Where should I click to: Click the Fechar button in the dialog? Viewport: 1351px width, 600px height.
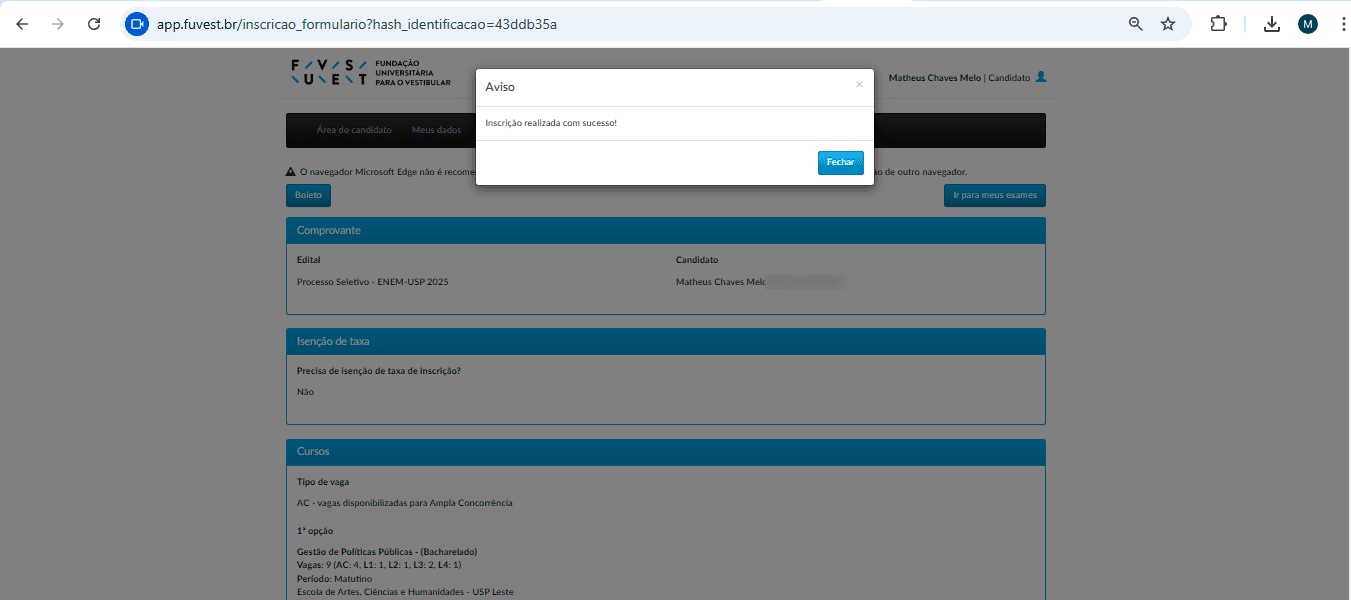(x=840, y=163)
